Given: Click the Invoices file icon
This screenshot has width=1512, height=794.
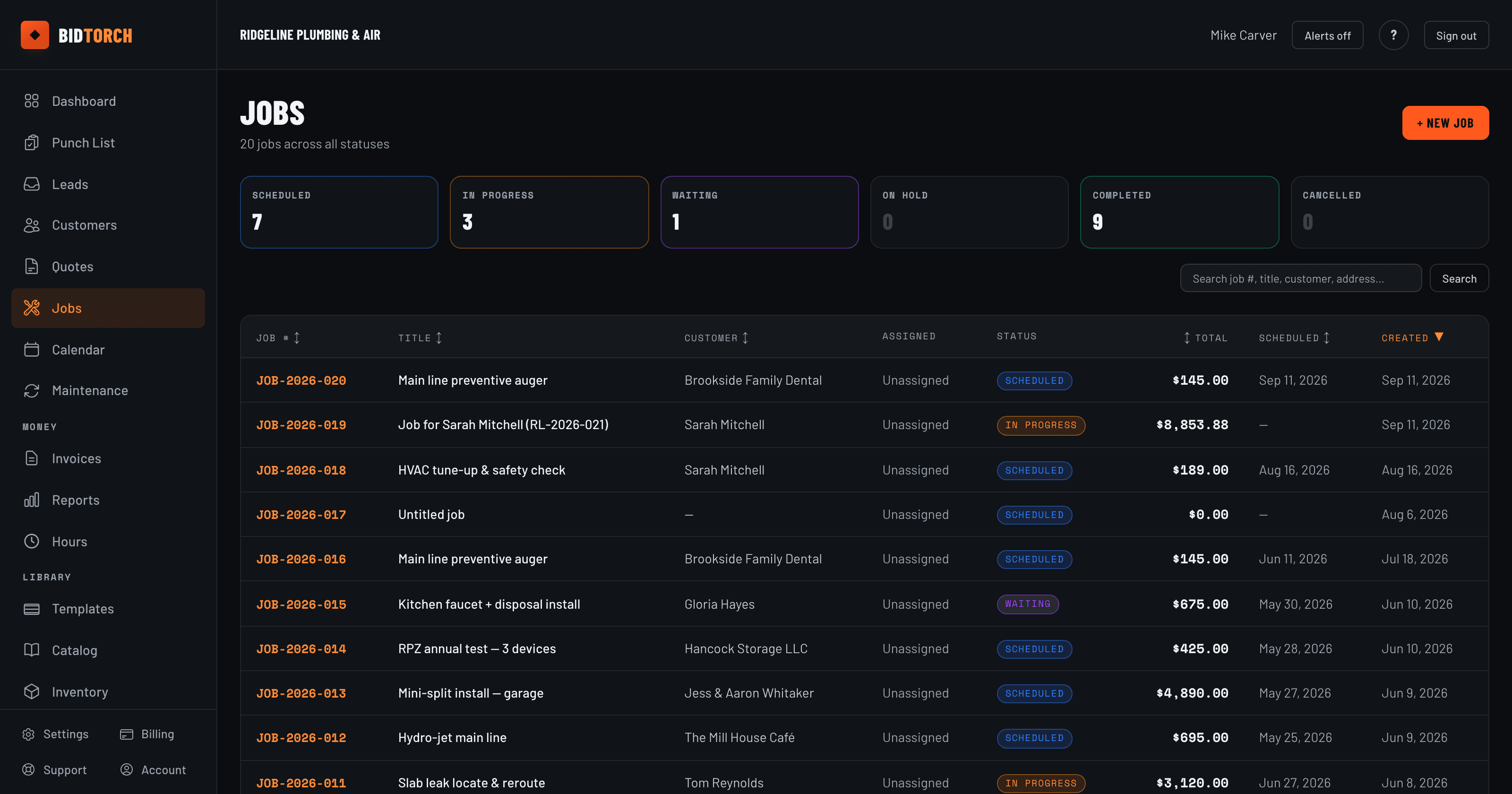Looking at the screenshot, I should click(x=32, y=458).
